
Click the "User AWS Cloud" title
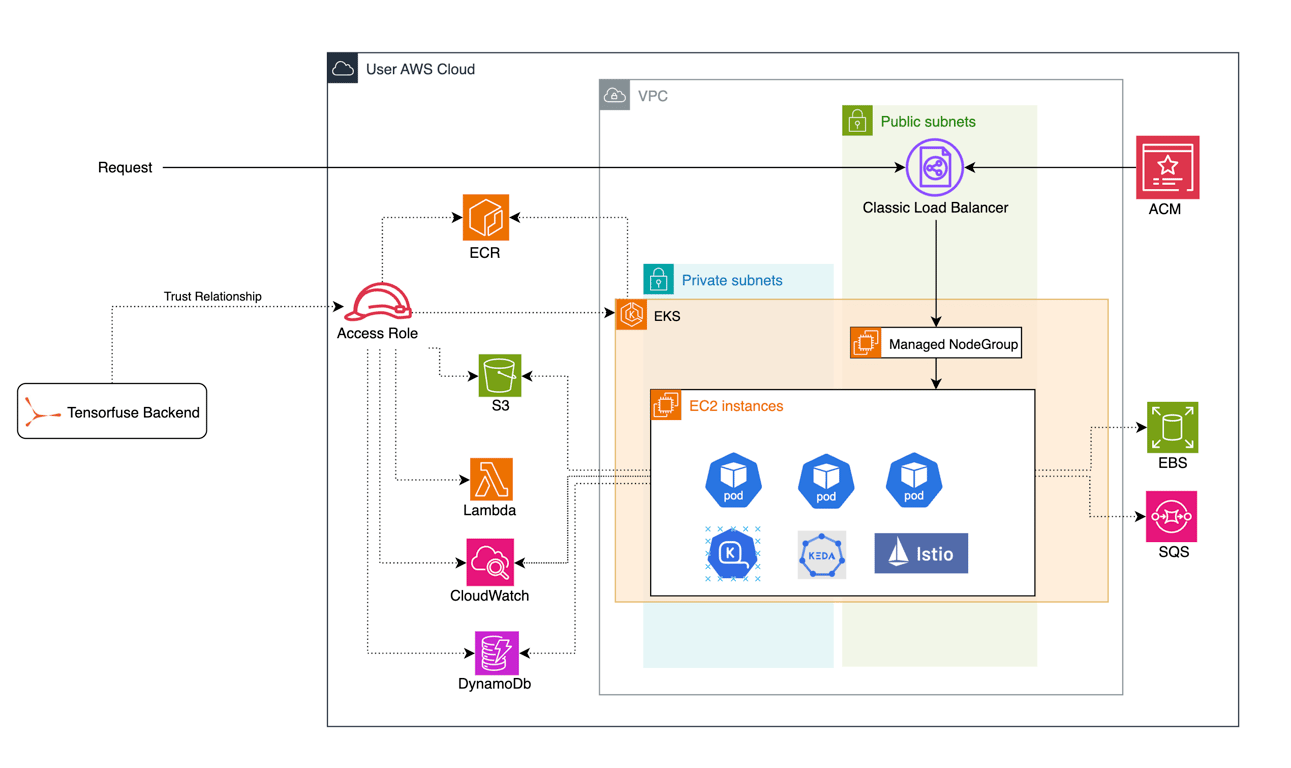420,70
